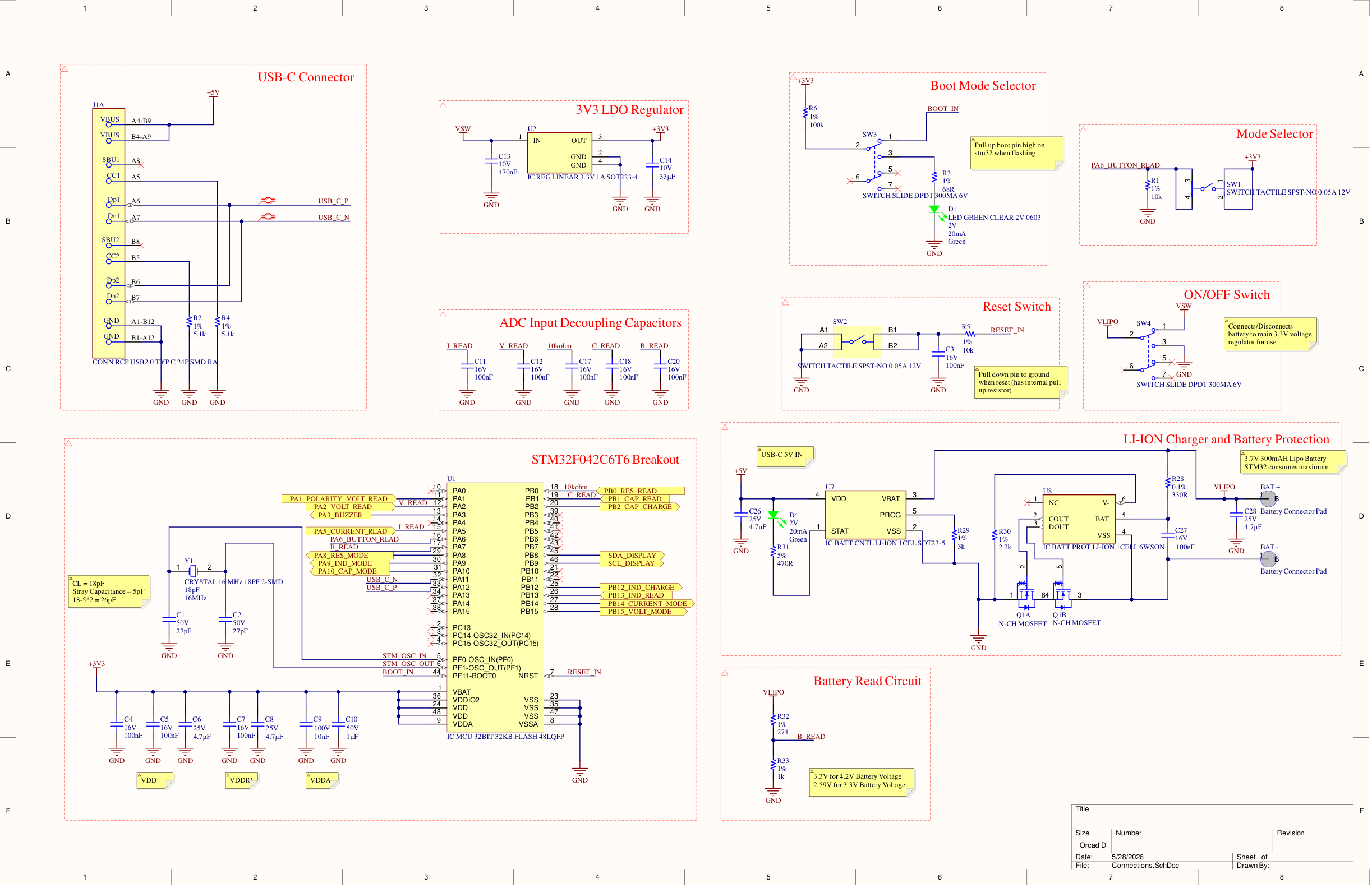
Task: Select the Y1 16MHz crystal symbol
Action: point(194,571)
